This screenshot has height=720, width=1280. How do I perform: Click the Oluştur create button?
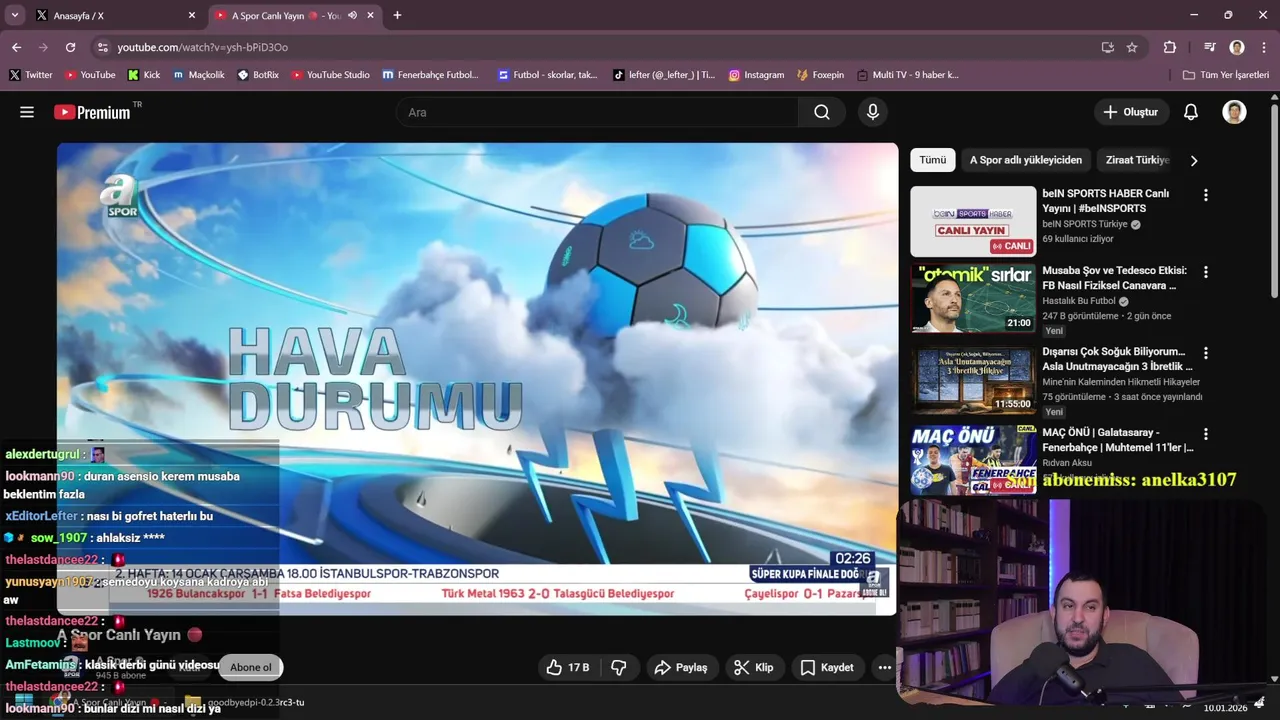(x=1131, y=112)
